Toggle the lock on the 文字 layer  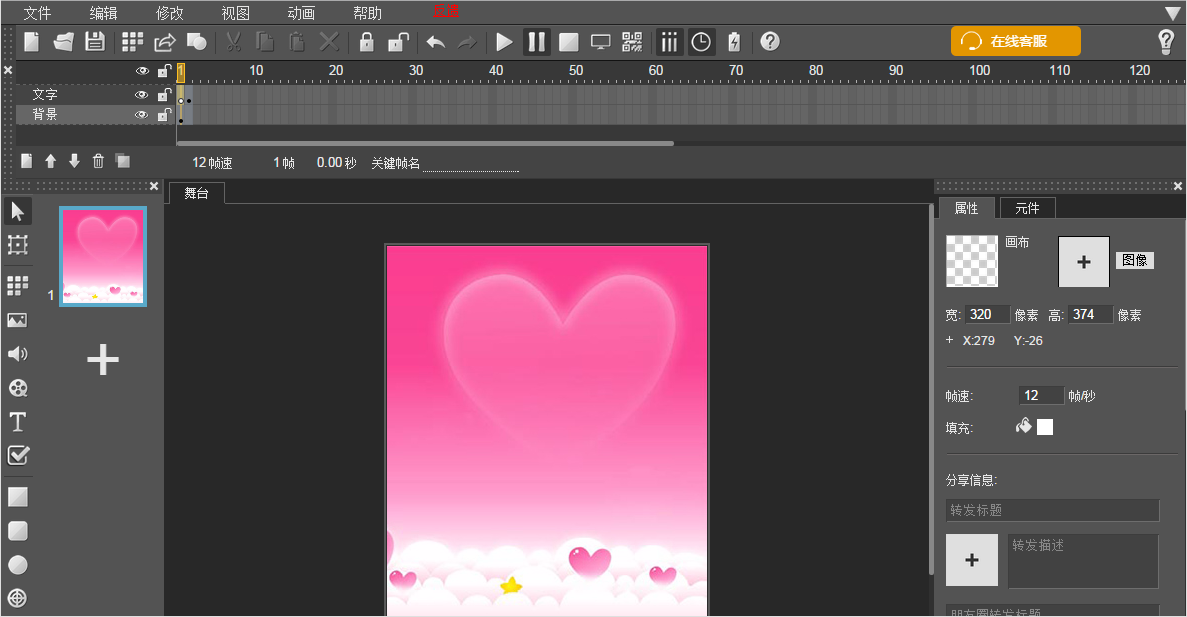(164, 95)
